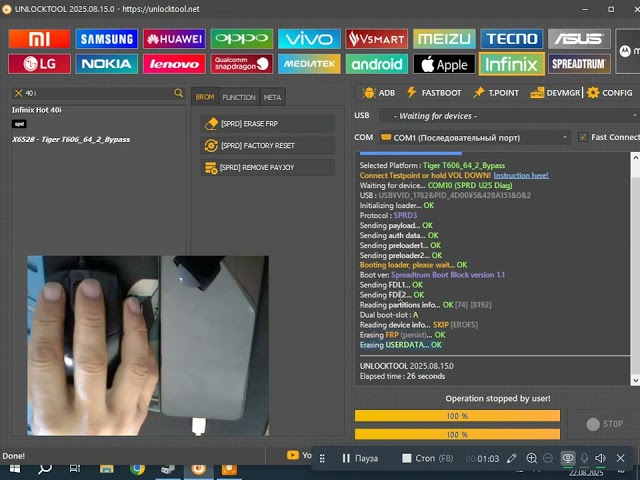Image resolution: width=640 pixels, height=480 pixels.
Task: Select the Vivo brand tile
Action: click(x=309, y=39)
